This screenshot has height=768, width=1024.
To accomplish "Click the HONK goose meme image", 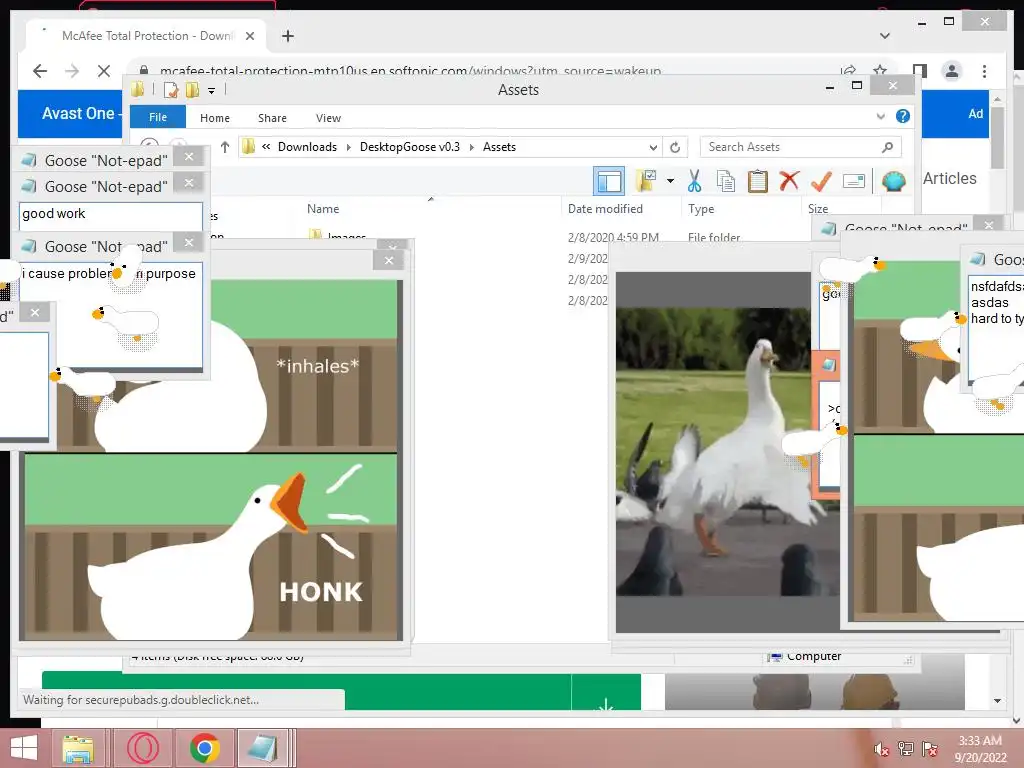I will [x=210, y=547].
